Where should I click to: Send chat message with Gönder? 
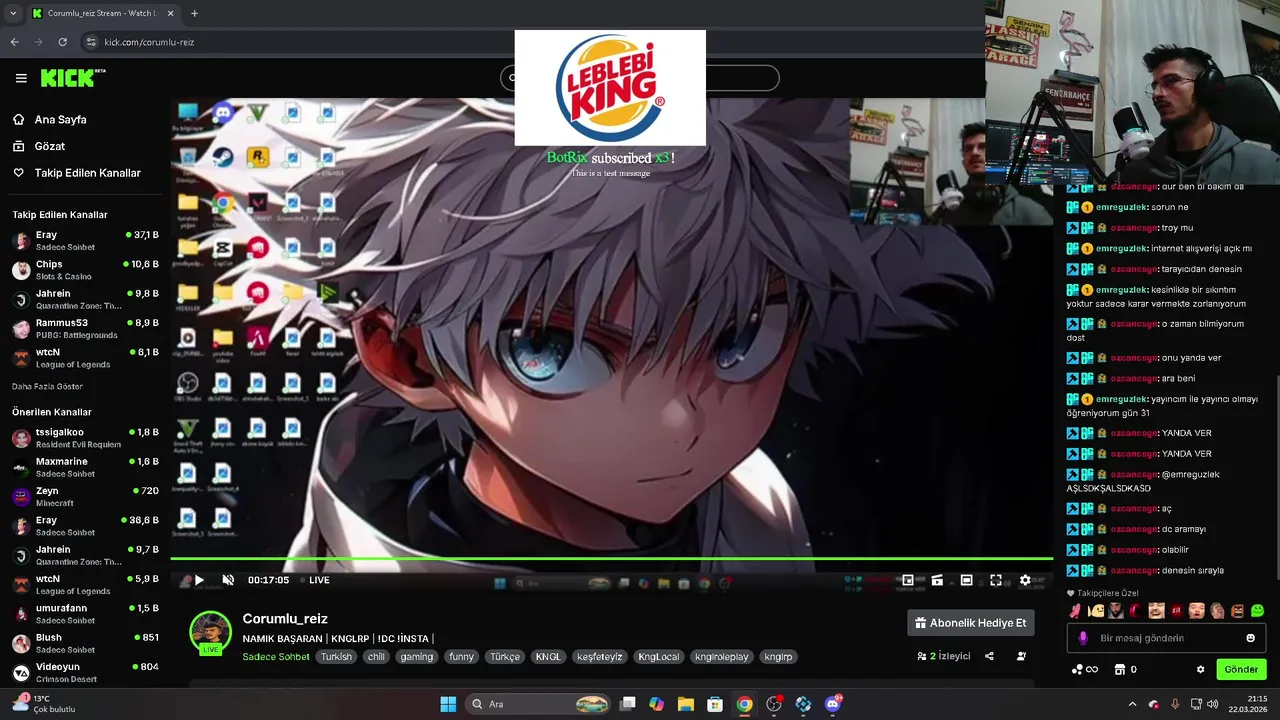click(x=1241, y=669)
